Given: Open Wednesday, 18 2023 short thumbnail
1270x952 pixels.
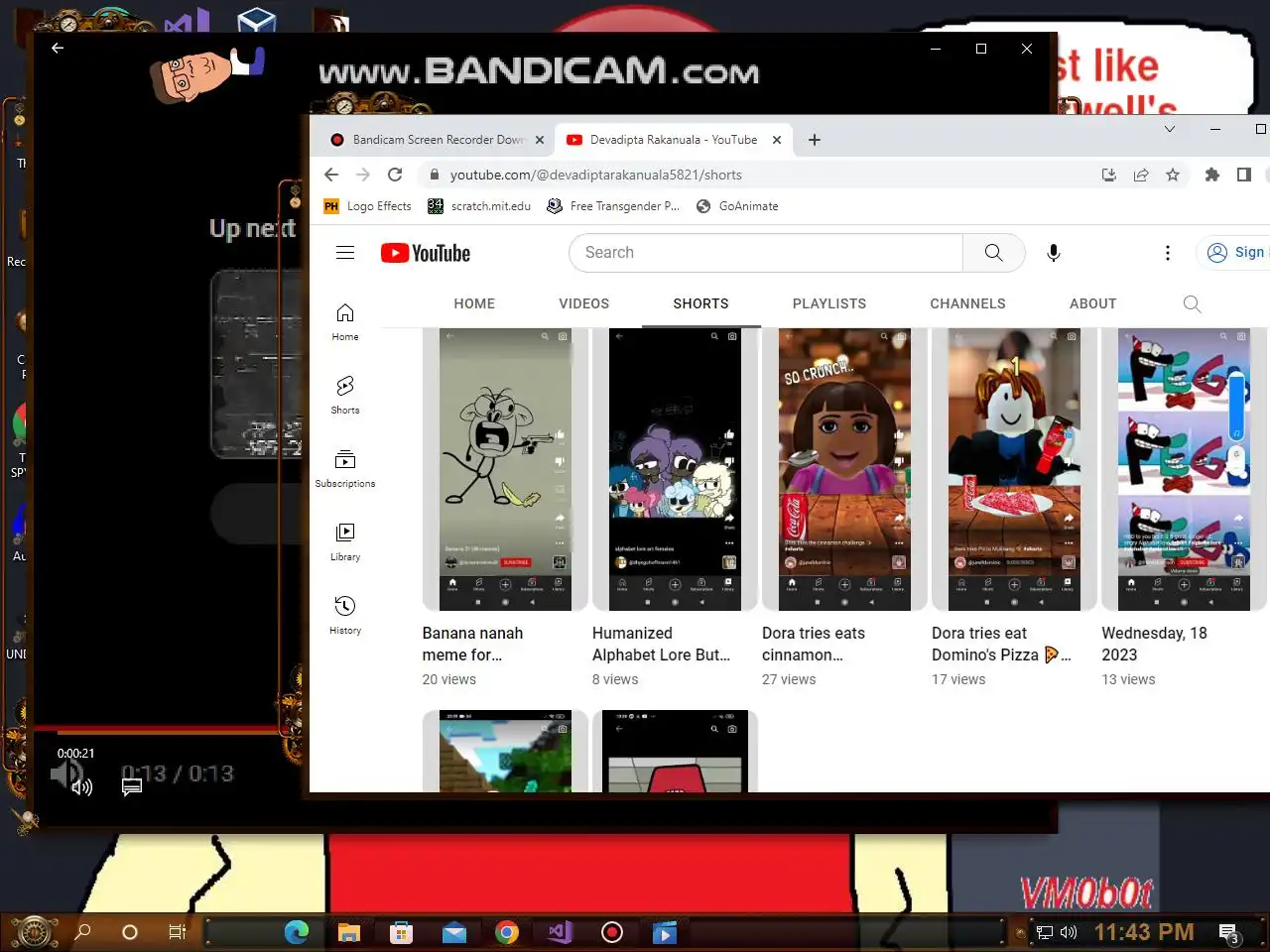Looking at the screenshot, I should click(x=1184, y=469).
